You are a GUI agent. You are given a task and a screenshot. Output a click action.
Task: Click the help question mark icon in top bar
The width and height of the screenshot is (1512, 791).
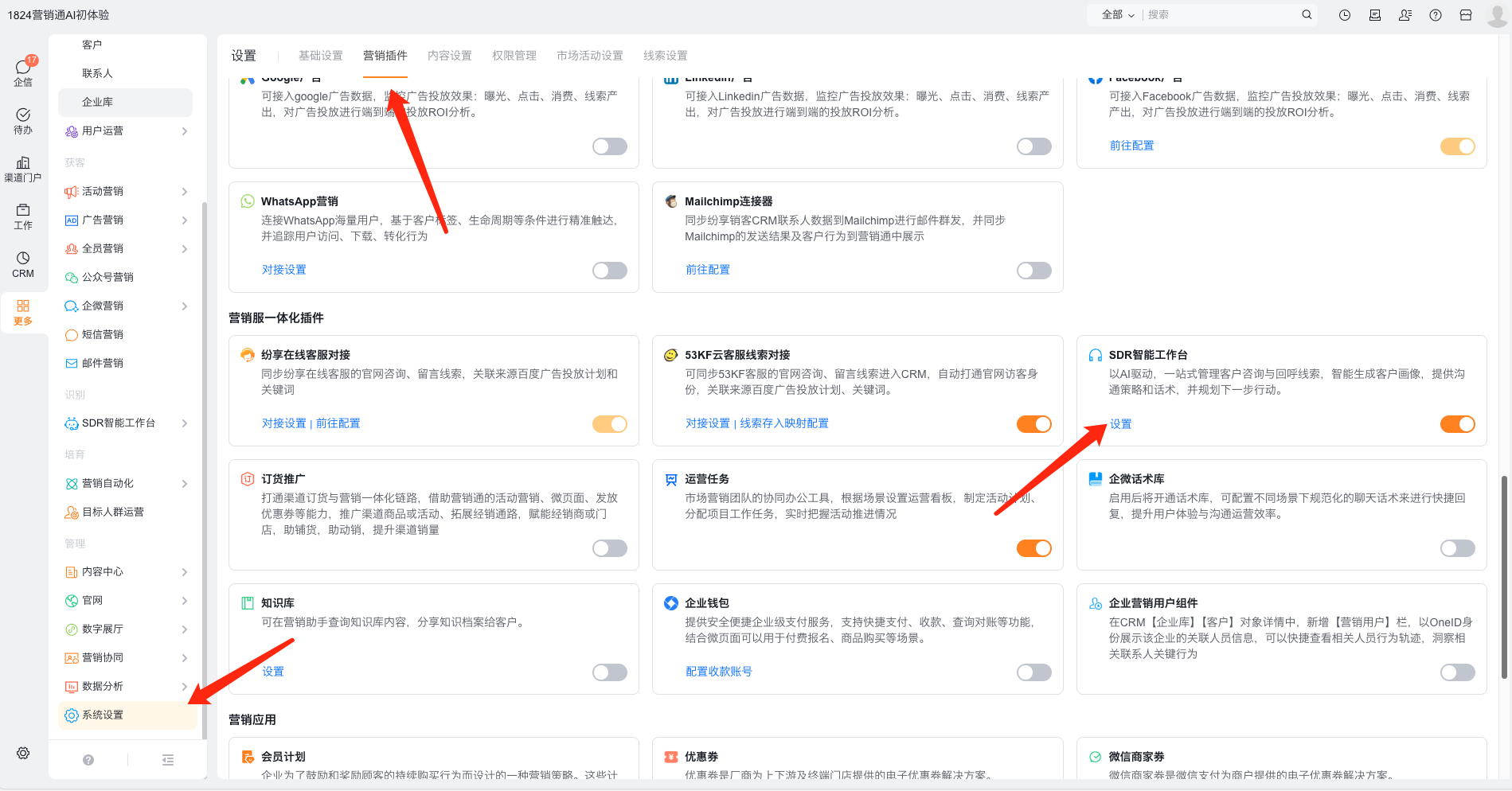click(x=1436, y=15)
